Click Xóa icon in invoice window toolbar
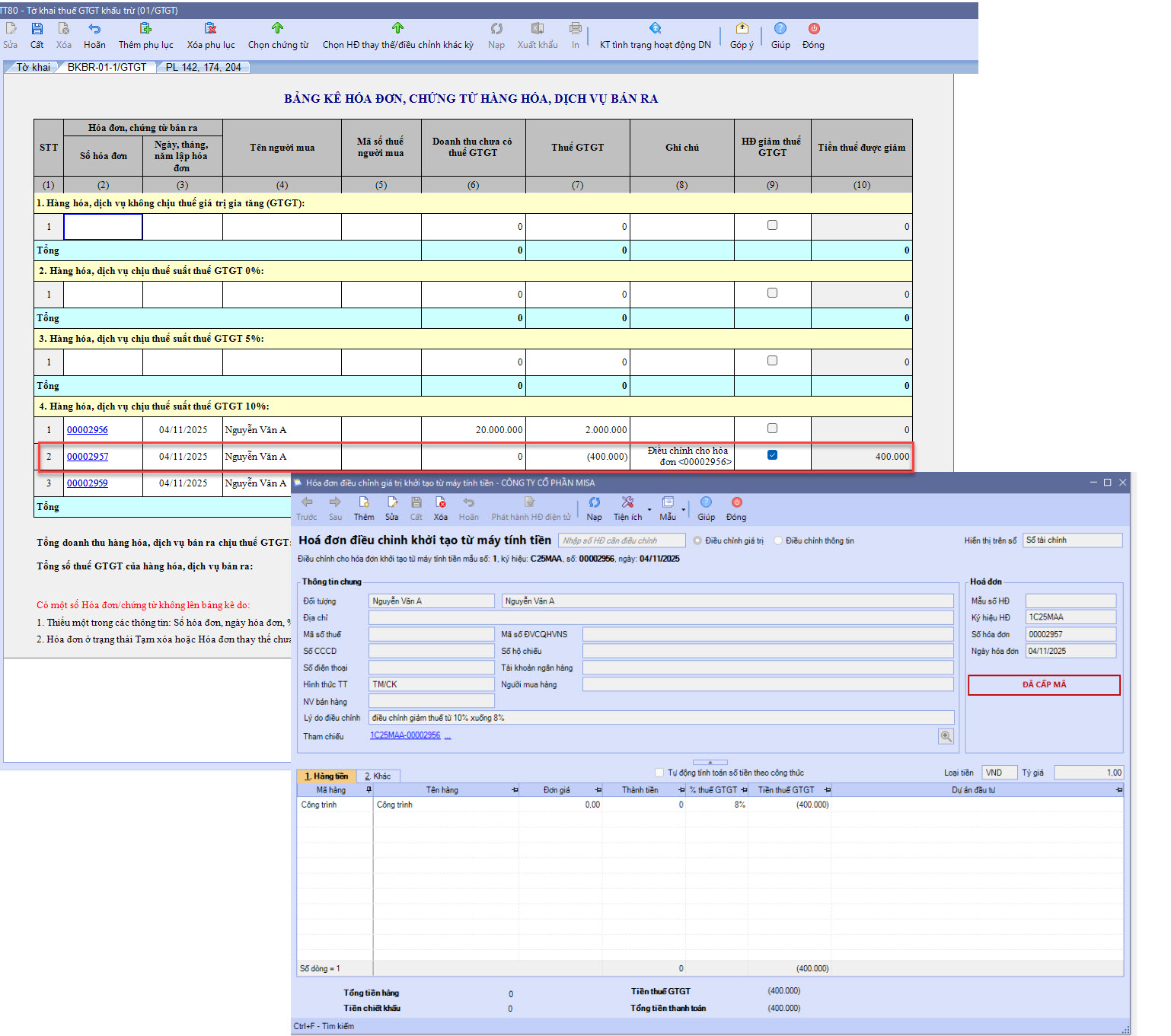Viewport: 1171px width, 1036px height. click(x=440, y=503)
